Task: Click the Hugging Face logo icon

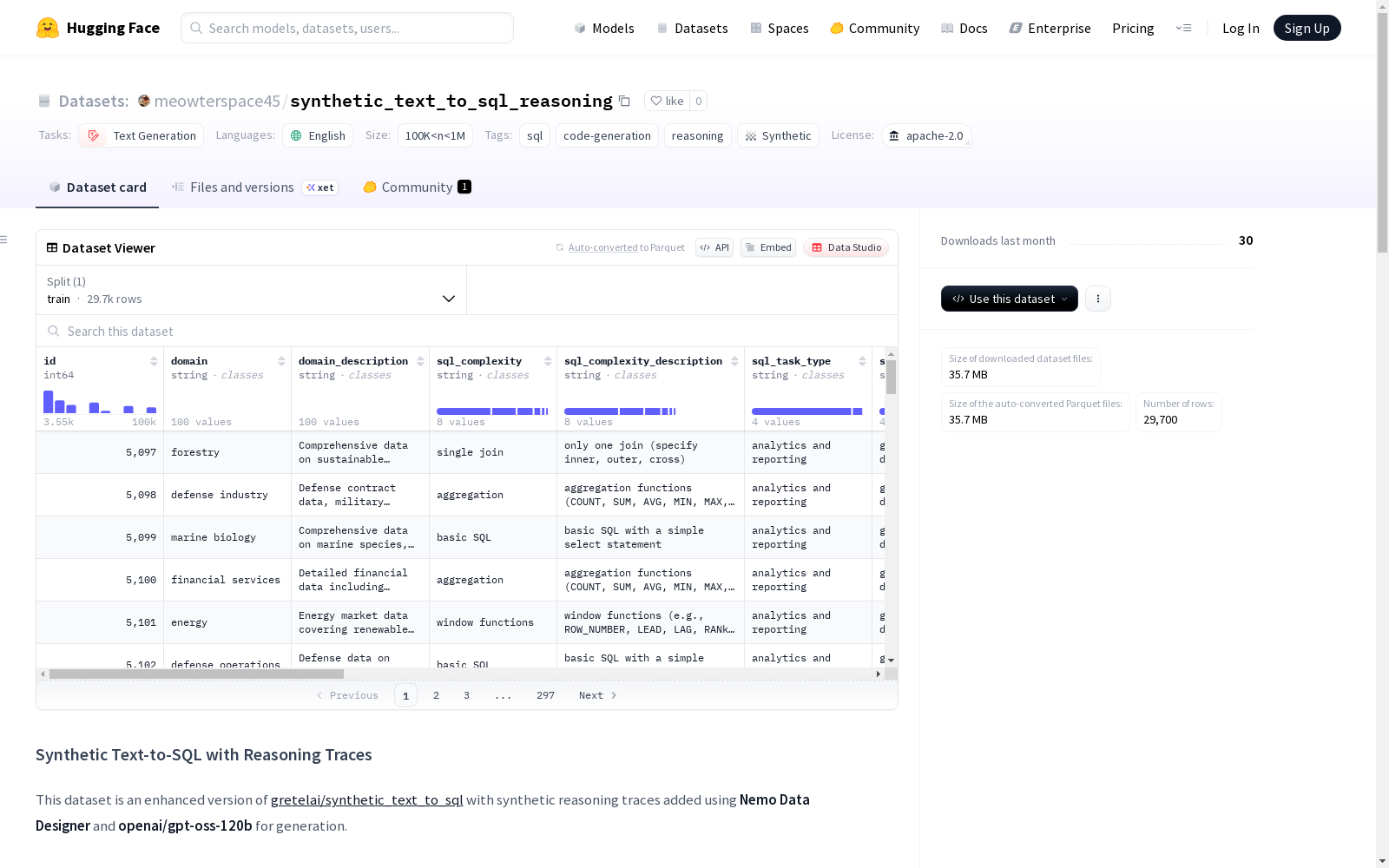Action: [x=48, y=28]
